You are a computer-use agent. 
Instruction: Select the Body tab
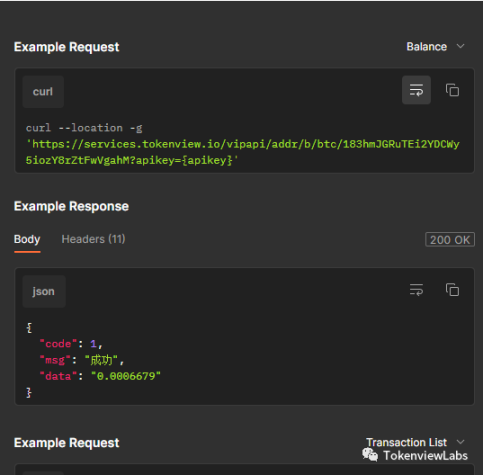27,239
